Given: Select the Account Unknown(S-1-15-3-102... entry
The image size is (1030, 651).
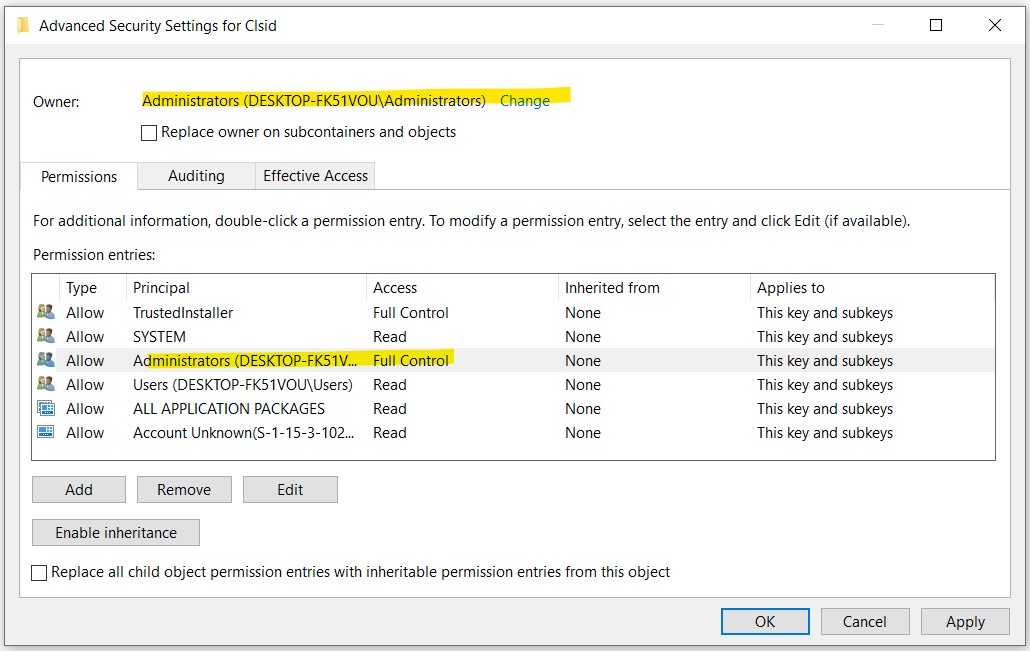Looking at the screenshot, I should click(x=244, y=433).
